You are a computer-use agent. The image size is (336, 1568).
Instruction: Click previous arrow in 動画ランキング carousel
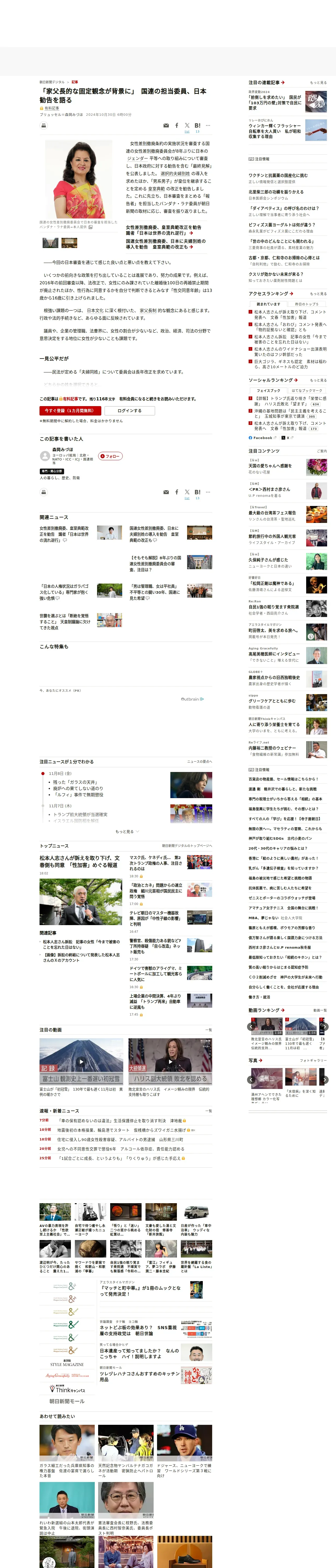[251, 1026]
